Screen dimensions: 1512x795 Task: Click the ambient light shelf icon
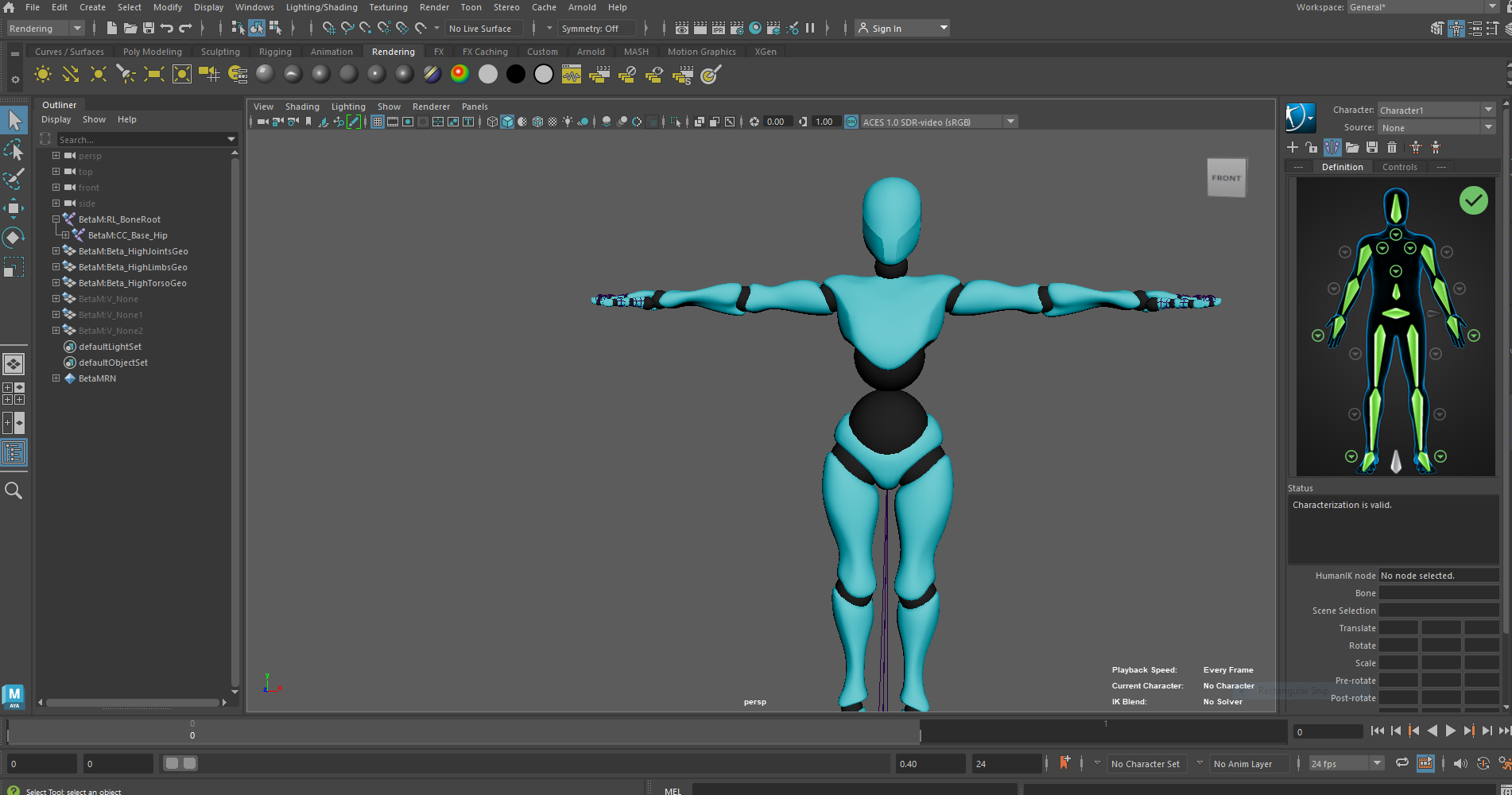43,74
